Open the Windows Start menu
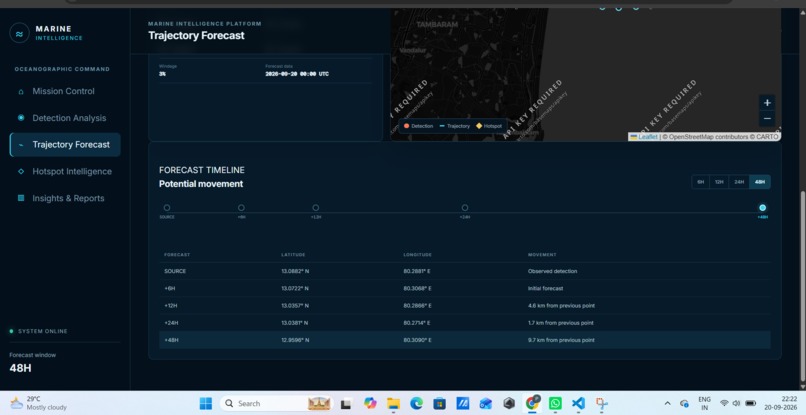This screenshot has height=415, width=806. (206, 403)
